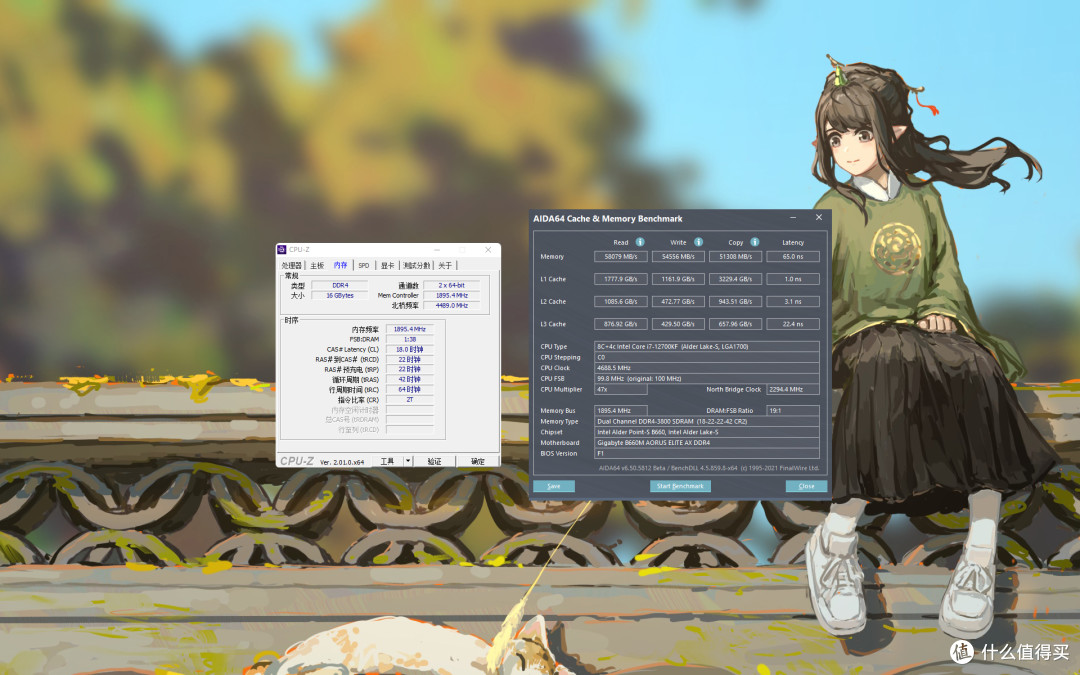The height and width of the screenshot is (675, 1080).
Task: Click the CAS# Latency value 18.0 时钟
Action: (410, 349)
